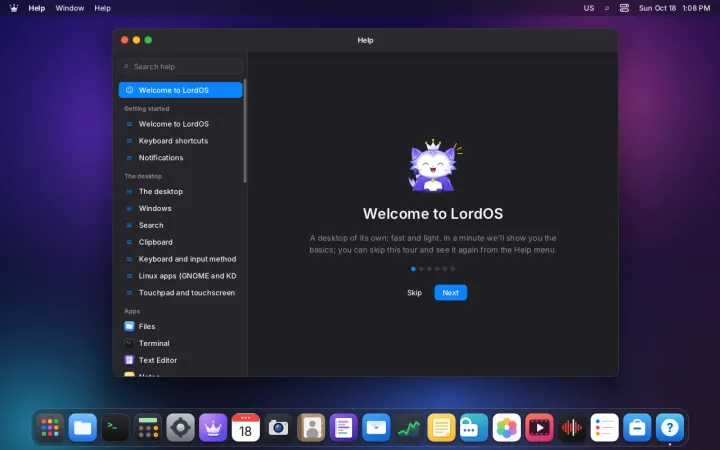Click the Getting started section label
The height and width of the screenshot is (450, 720).
(x=146, y=109)
